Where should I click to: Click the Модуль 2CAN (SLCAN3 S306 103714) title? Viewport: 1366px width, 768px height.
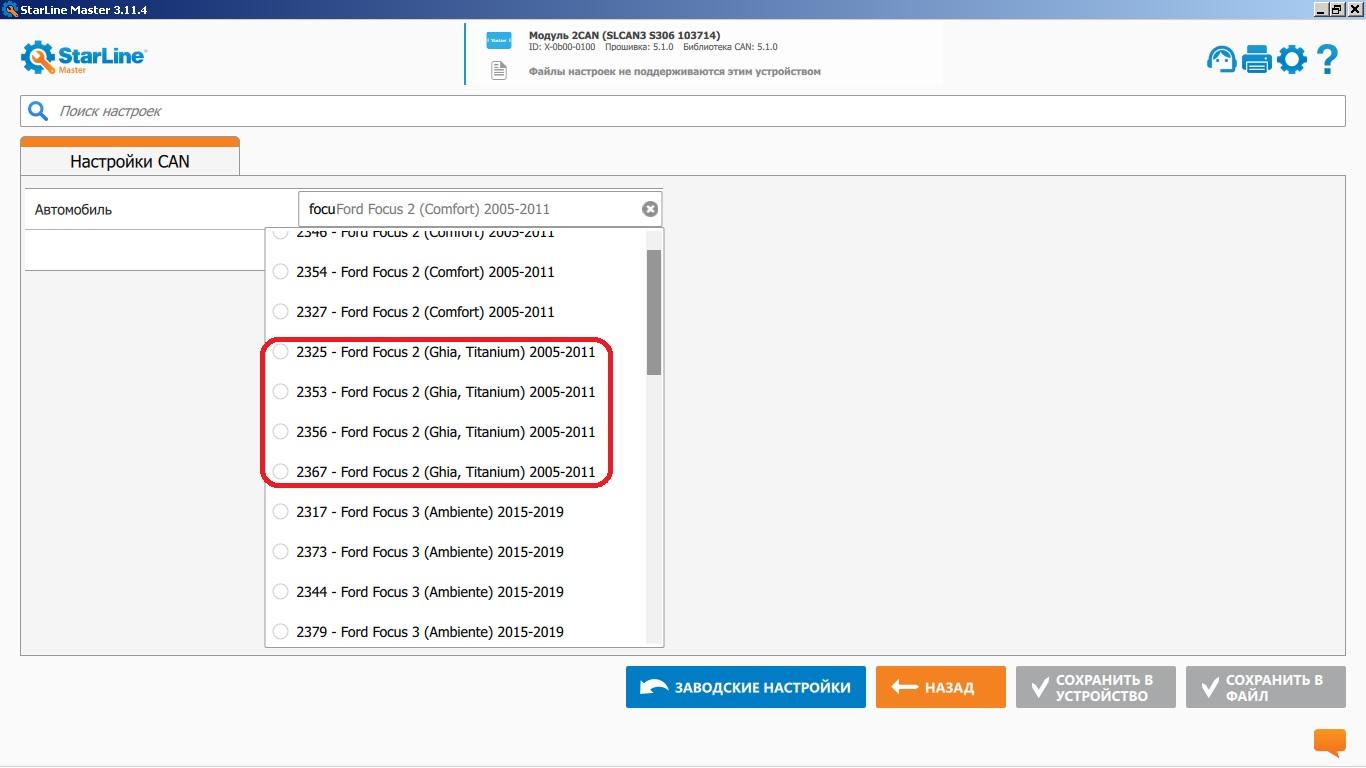[624, 35]
